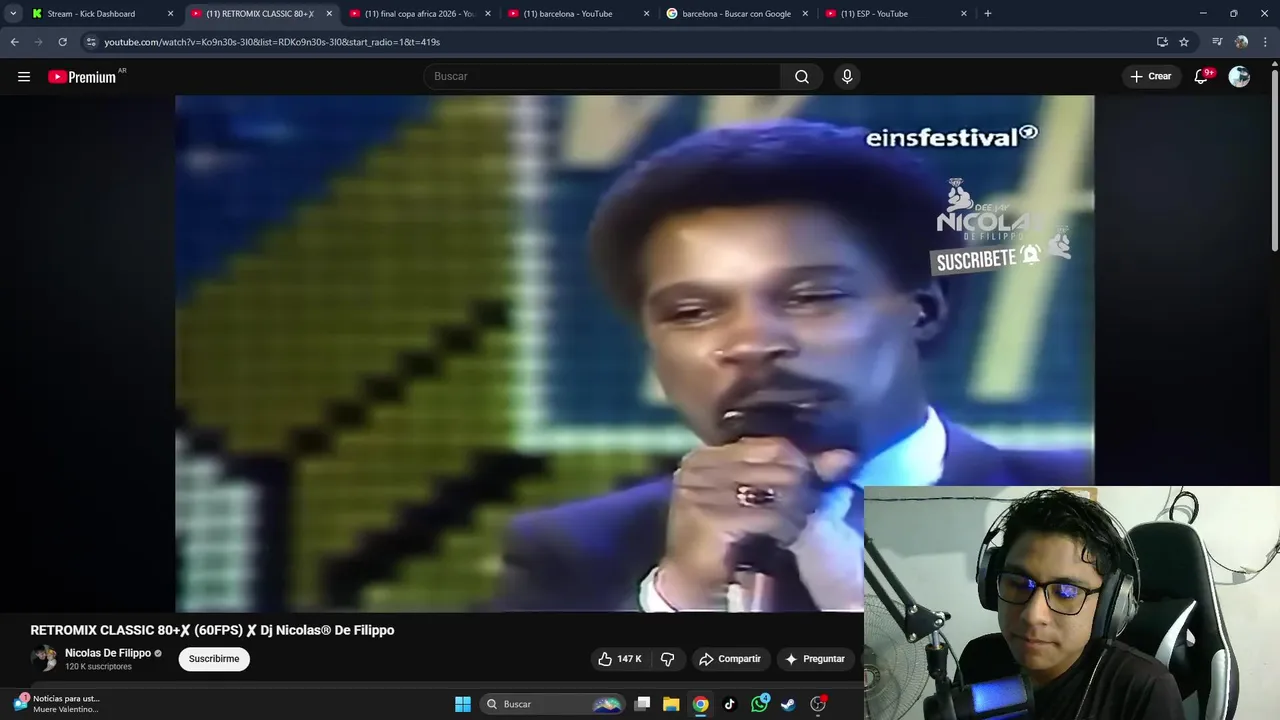Open the YouTube account avatar menu
This screenshot has height=720, width=1280.
[1239, 77]
